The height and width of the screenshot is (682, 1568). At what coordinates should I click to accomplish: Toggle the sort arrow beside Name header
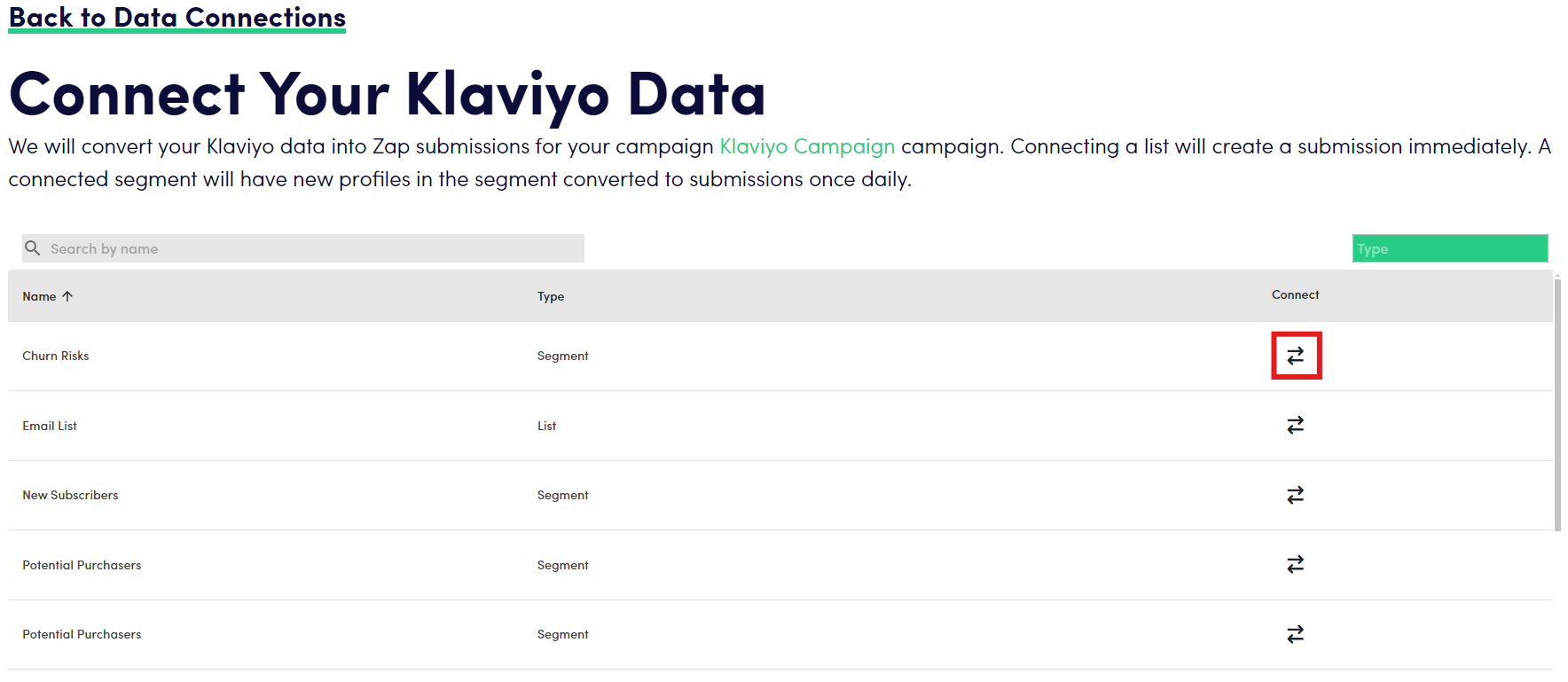pyautogui.click(x=67, y=296)
